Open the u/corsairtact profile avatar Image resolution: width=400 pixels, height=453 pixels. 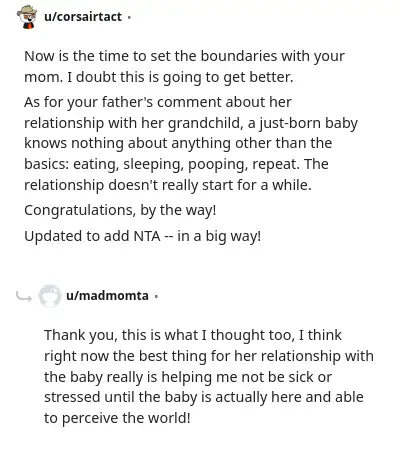click(x=27, y=17)
